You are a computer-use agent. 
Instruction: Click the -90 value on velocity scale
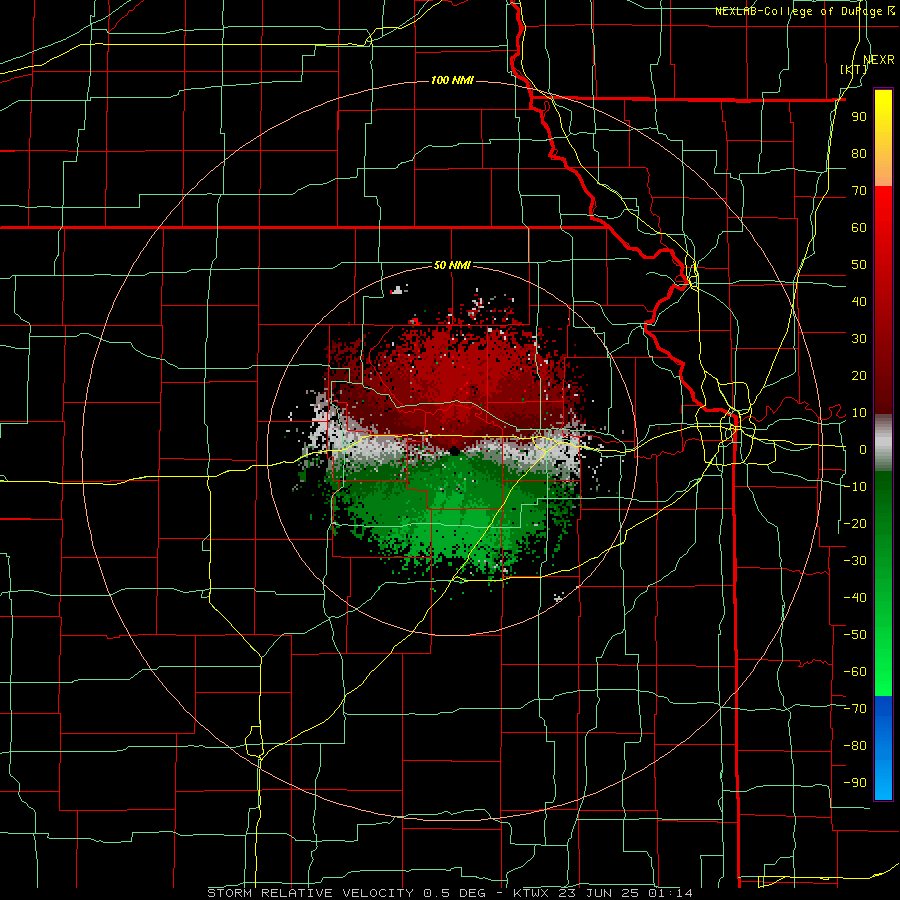(x=855, y=783)
